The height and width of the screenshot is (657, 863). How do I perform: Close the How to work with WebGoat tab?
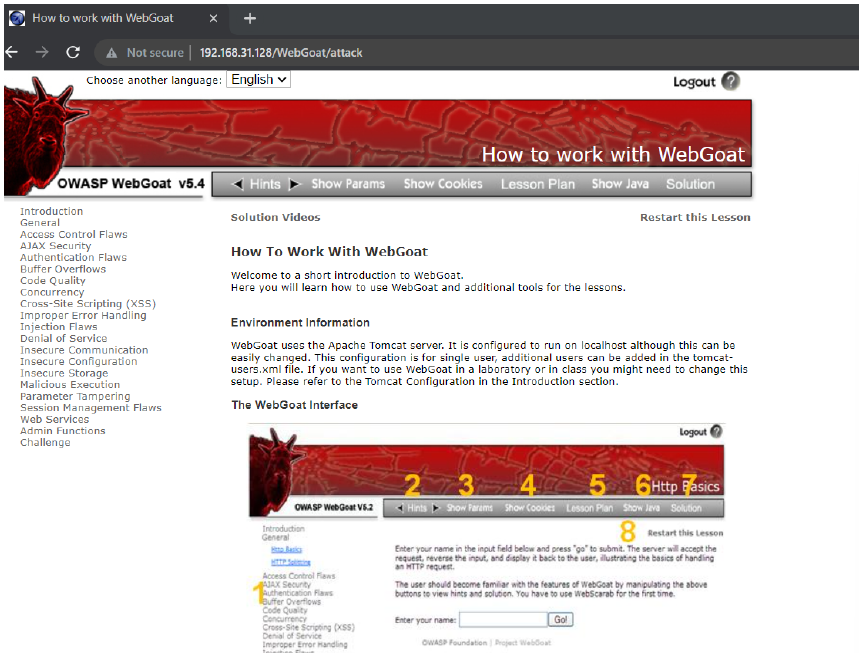pos(214,19)
